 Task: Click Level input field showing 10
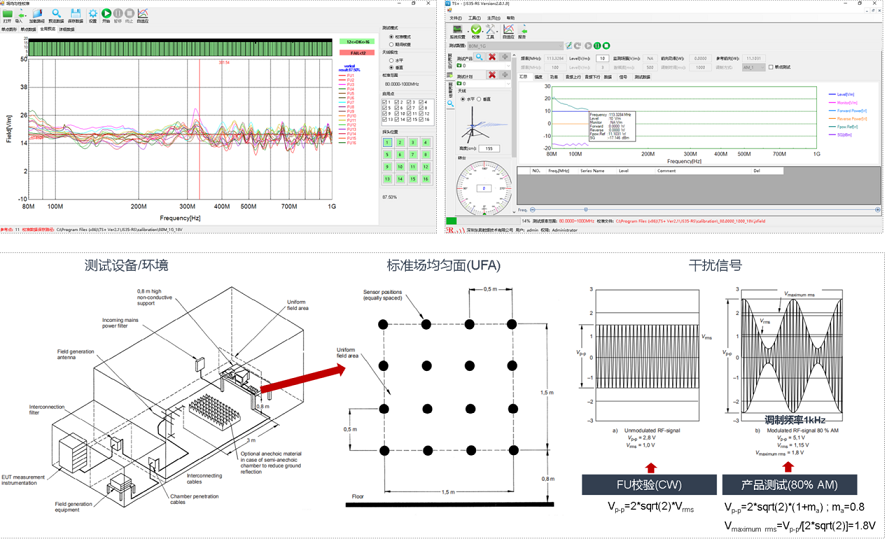pyautogui.click(x=603, y=58)
